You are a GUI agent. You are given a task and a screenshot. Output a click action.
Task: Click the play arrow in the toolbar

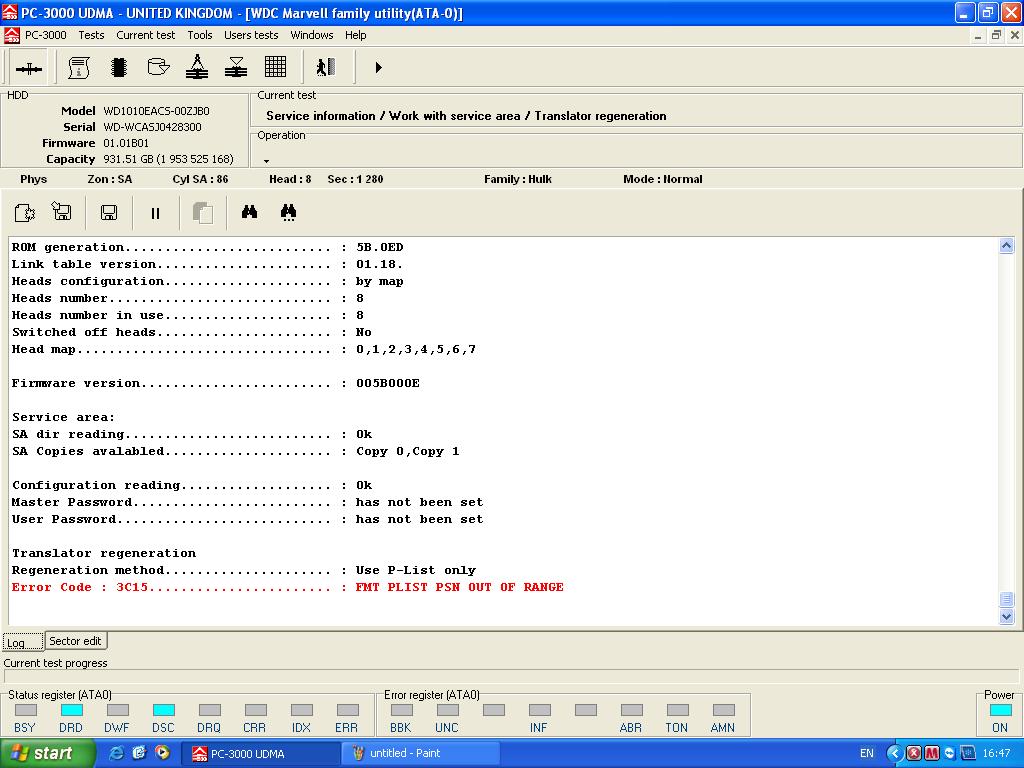pyautogui.click(x=379, y=67)
